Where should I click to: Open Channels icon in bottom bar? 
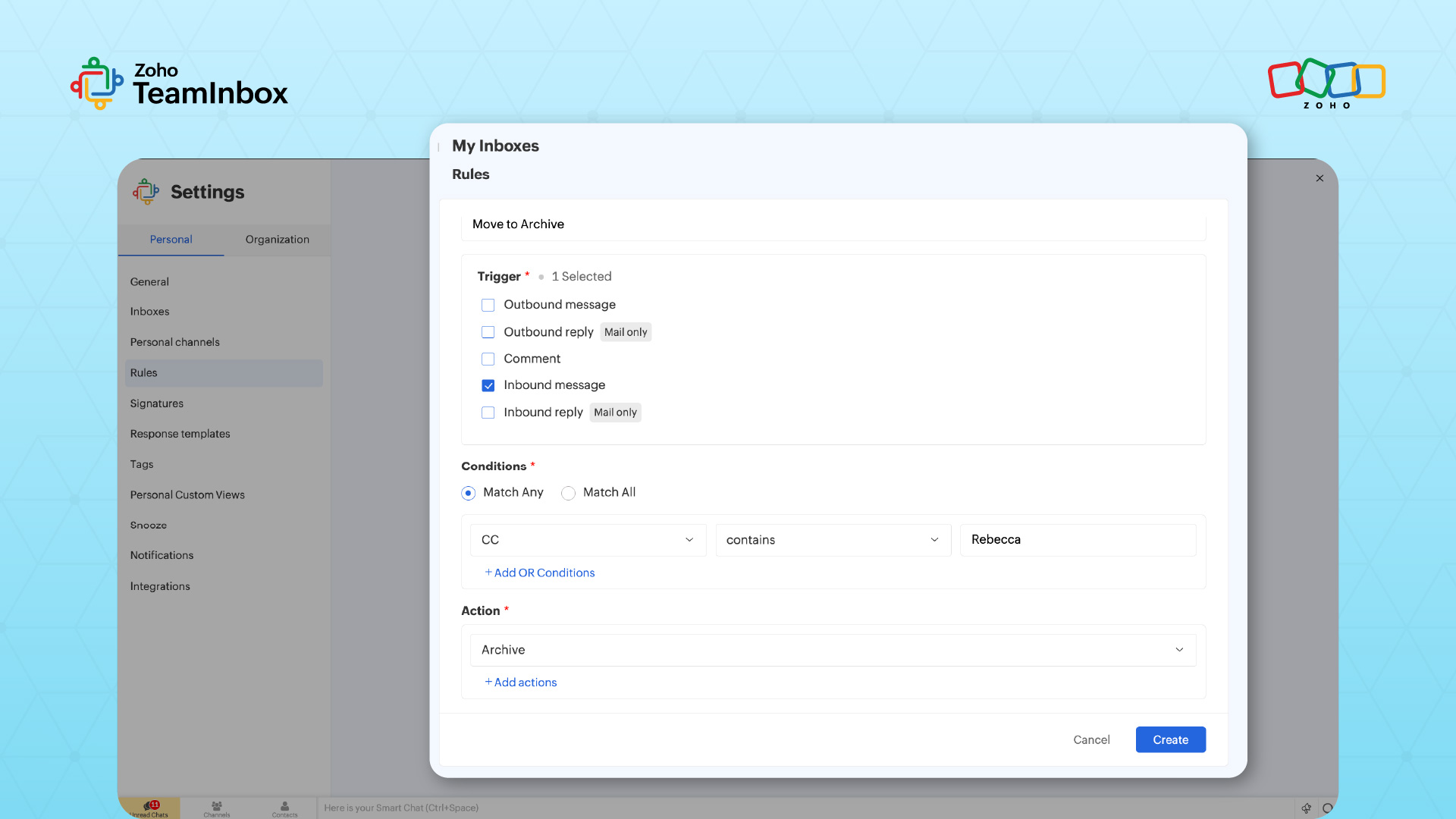pos(216,808)
